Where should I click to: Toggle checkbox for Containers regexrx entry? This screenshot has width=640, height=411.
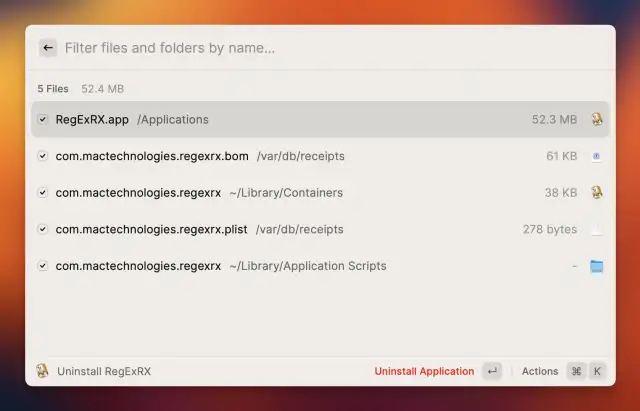pos(43,193)
